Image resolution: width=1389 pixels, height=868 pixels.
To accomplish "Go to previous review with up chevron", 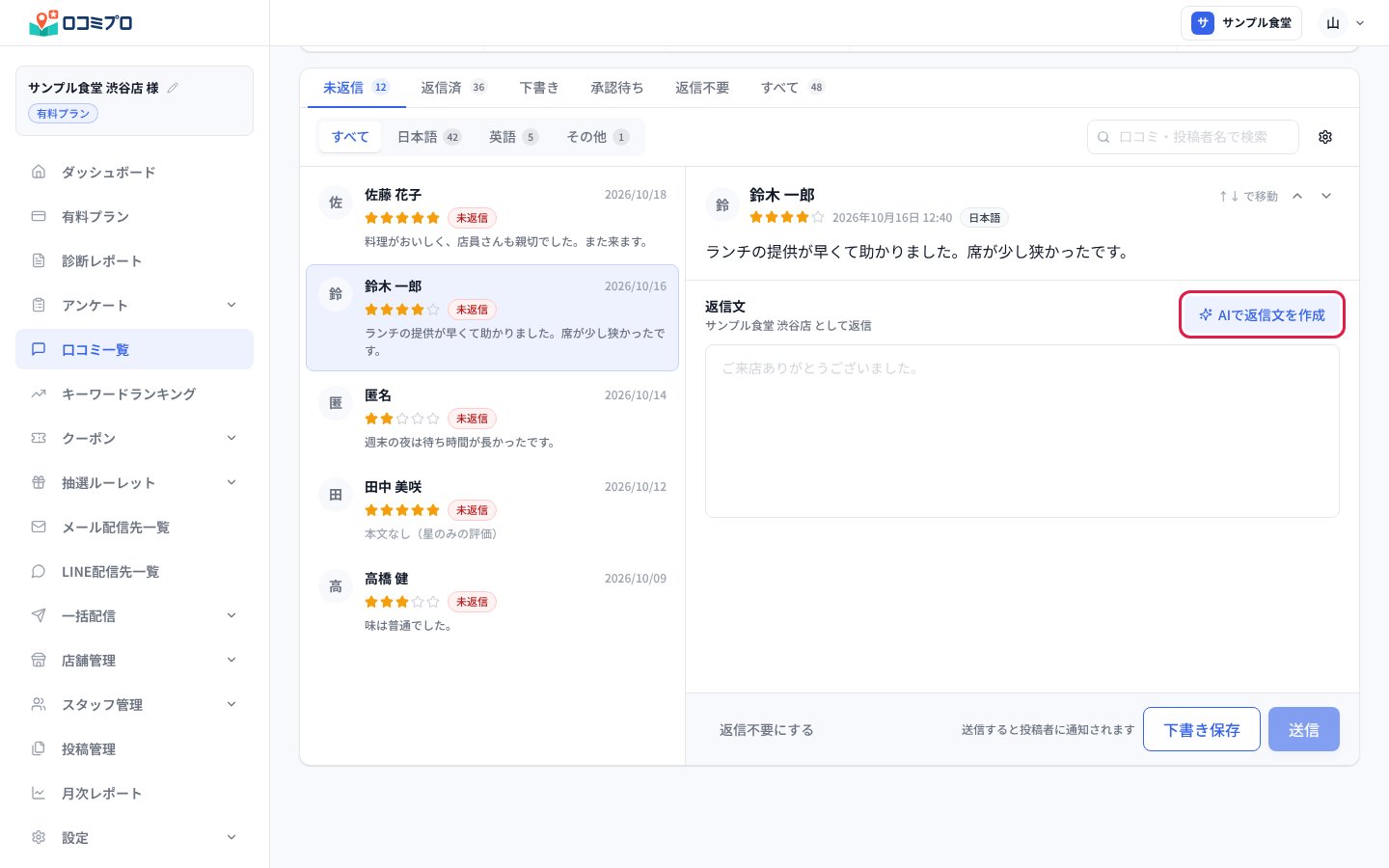I will (1297, 196).
